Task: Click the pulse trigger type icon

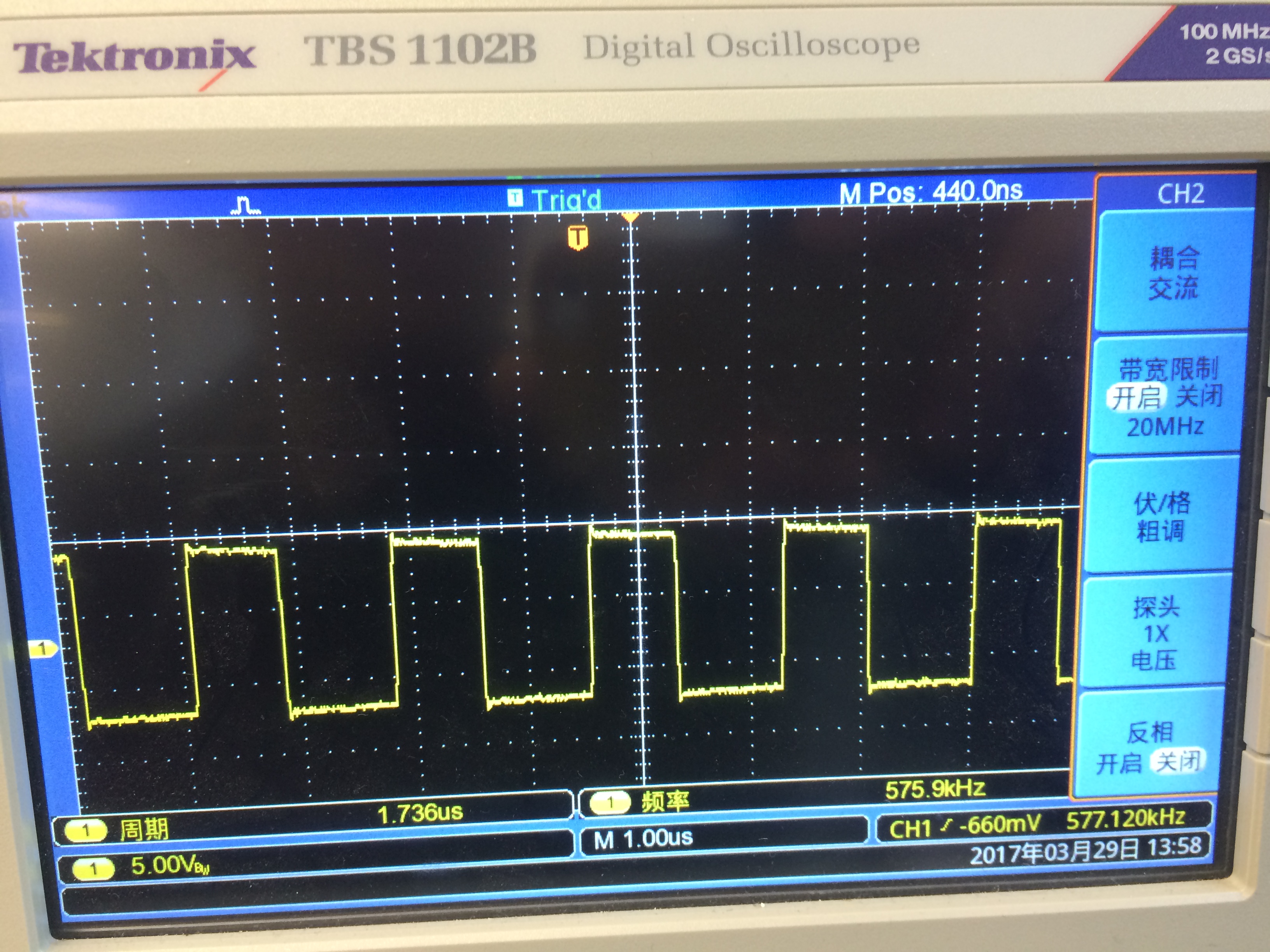Action: (x=246, y=205)
